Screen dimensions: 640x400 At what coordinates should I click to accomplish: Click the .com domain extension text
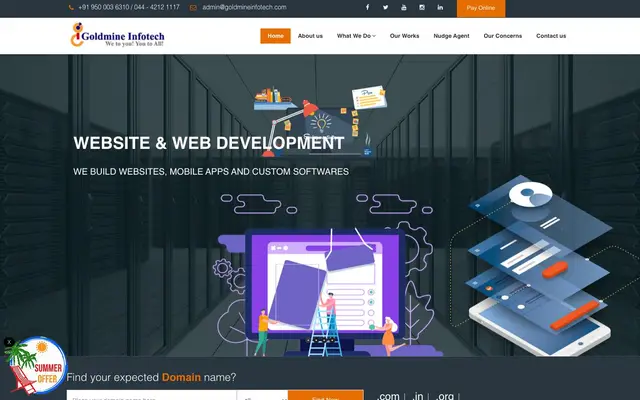[388, 396]
